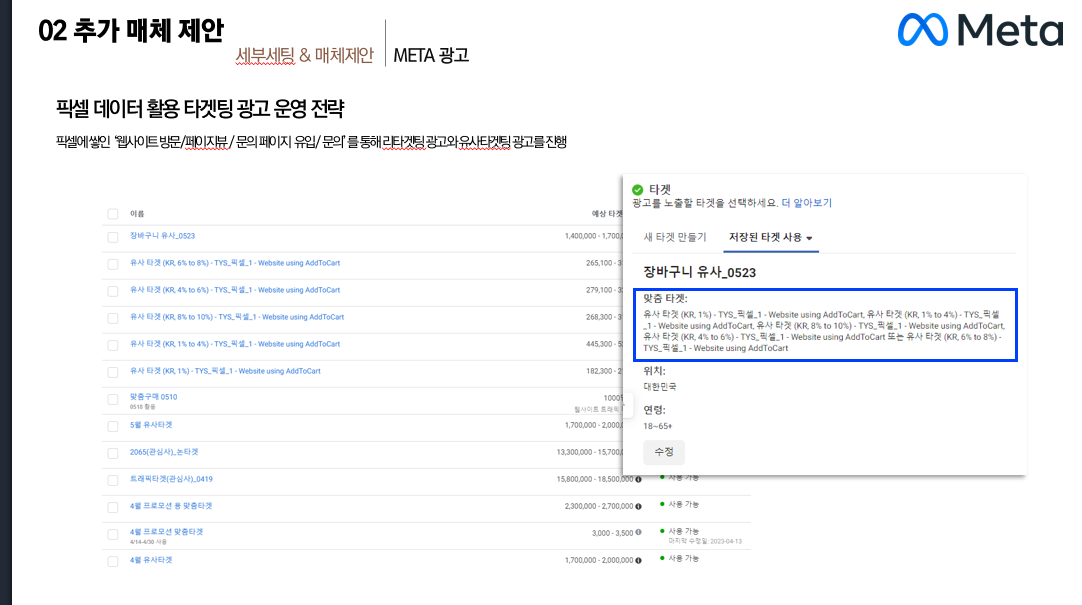Click the info icon for 트래픽타겟(관심사)_0419 size
This screenshot has width=1082, height=605.
tap(638, 479)
